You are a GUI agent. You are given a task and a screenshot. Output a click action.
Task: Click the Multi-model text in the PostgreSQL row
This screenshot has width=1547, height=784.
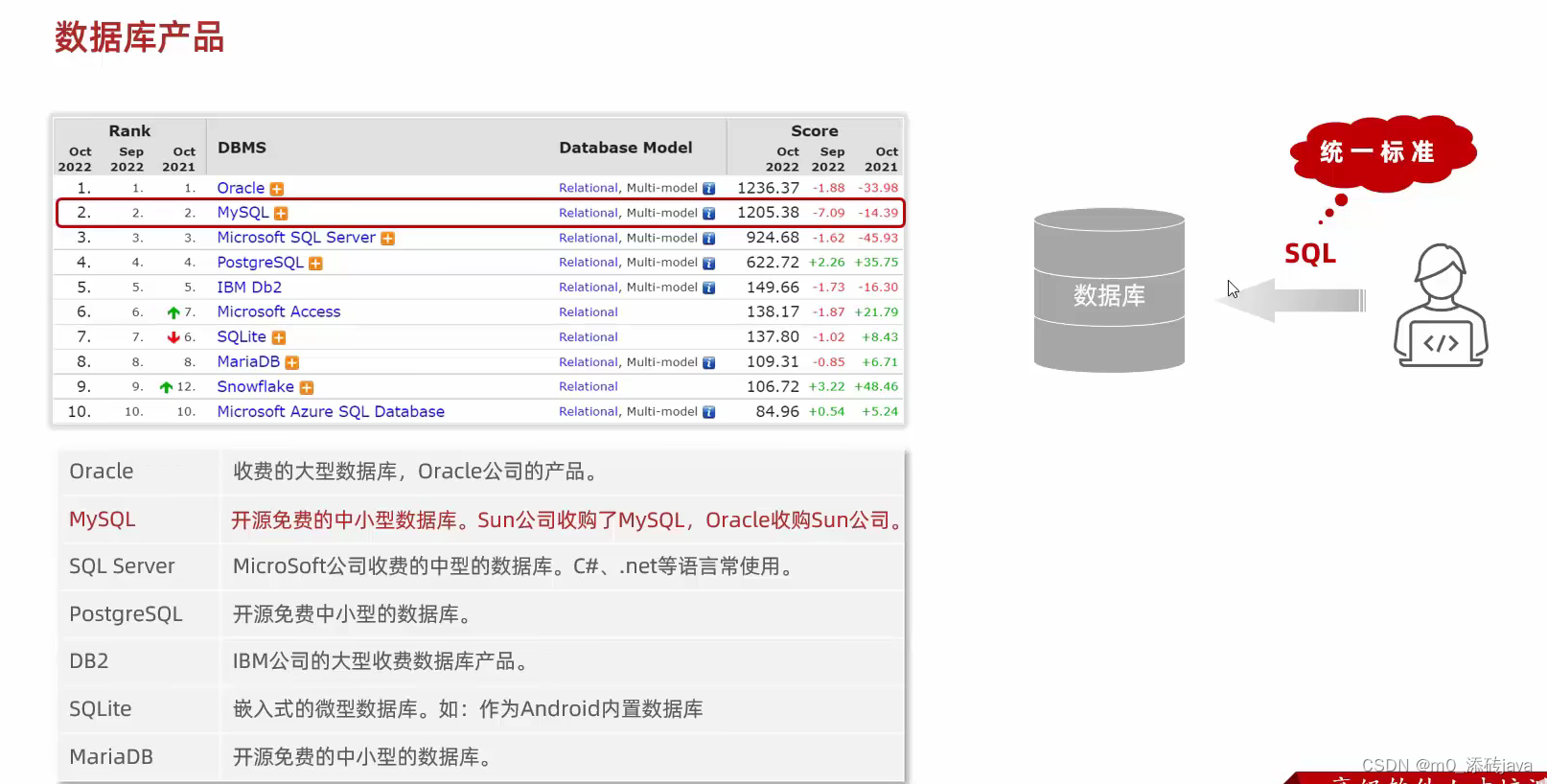662,263
